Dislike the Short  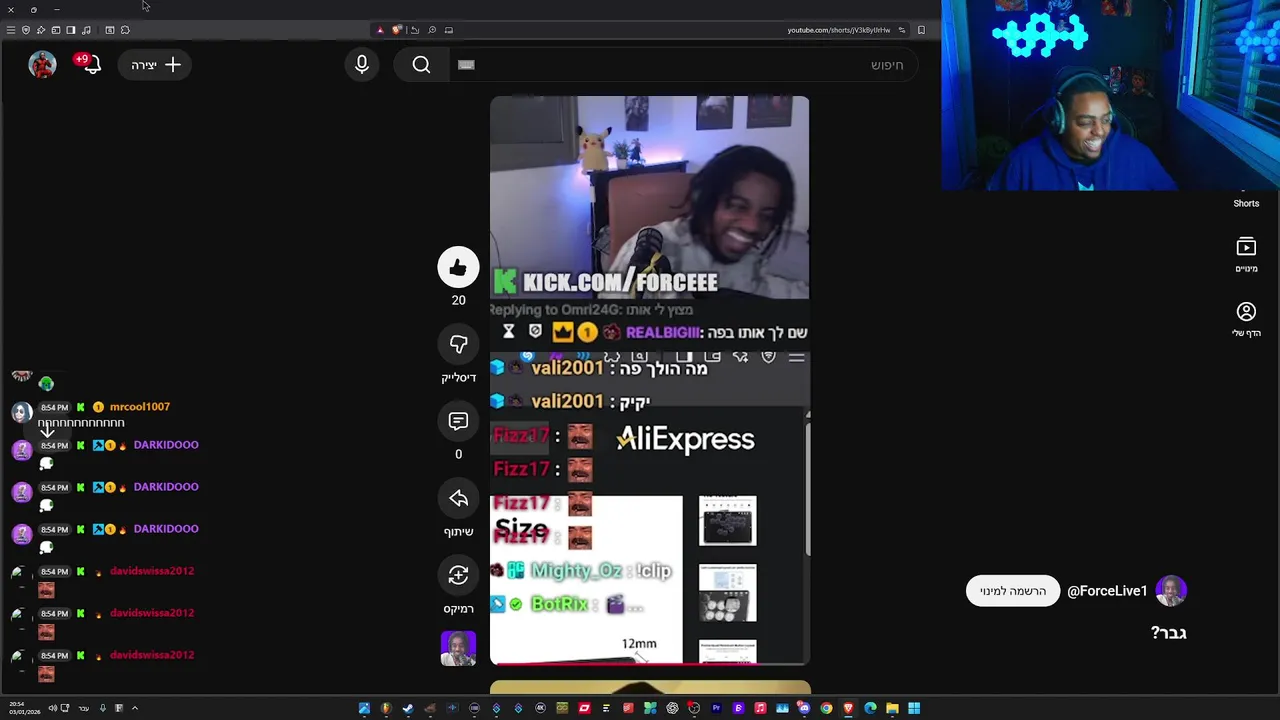click(458, 344)
